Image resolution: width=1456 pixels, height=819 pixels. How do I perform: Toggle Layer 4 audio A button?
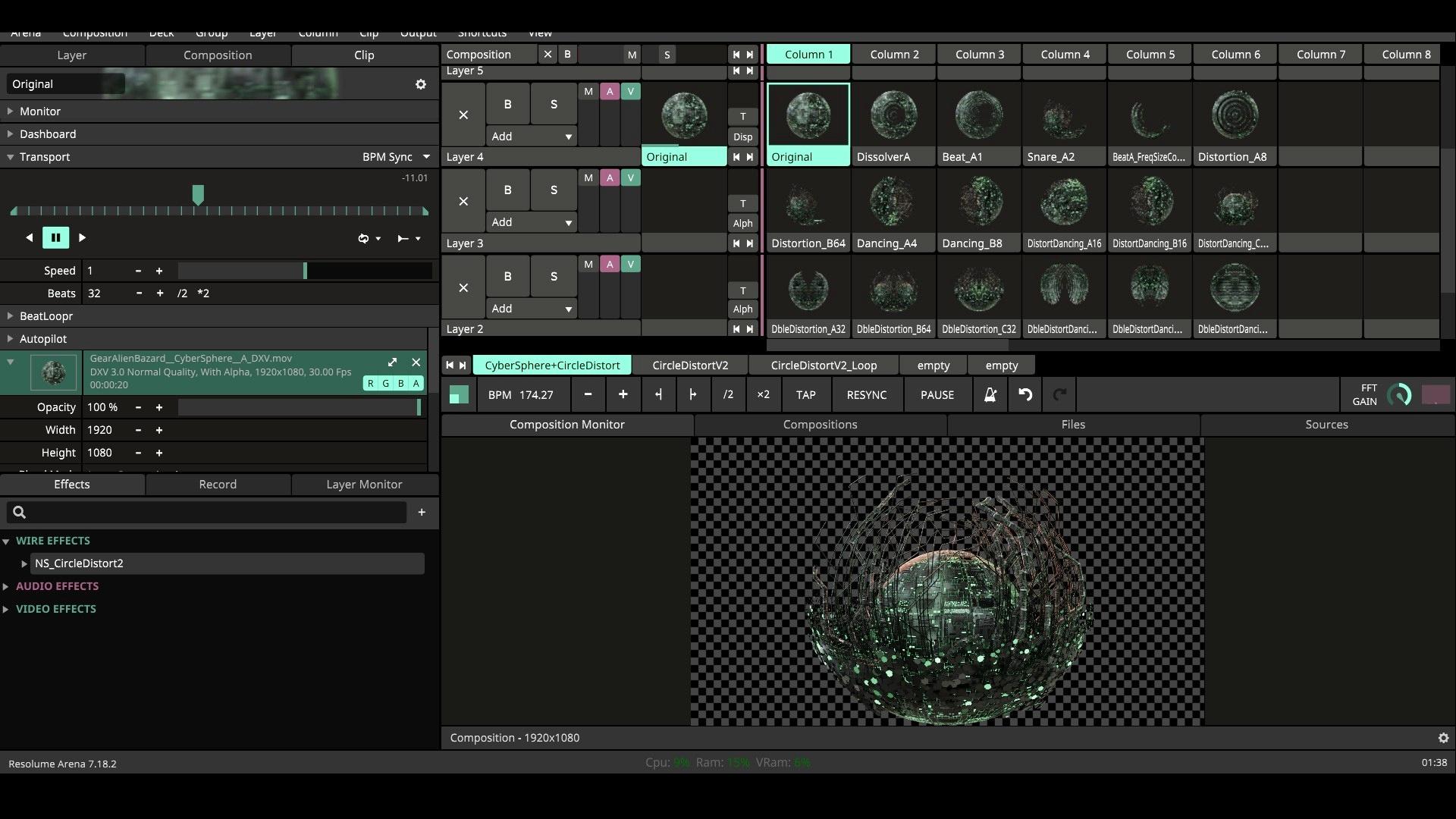click(x=610, y=92)
